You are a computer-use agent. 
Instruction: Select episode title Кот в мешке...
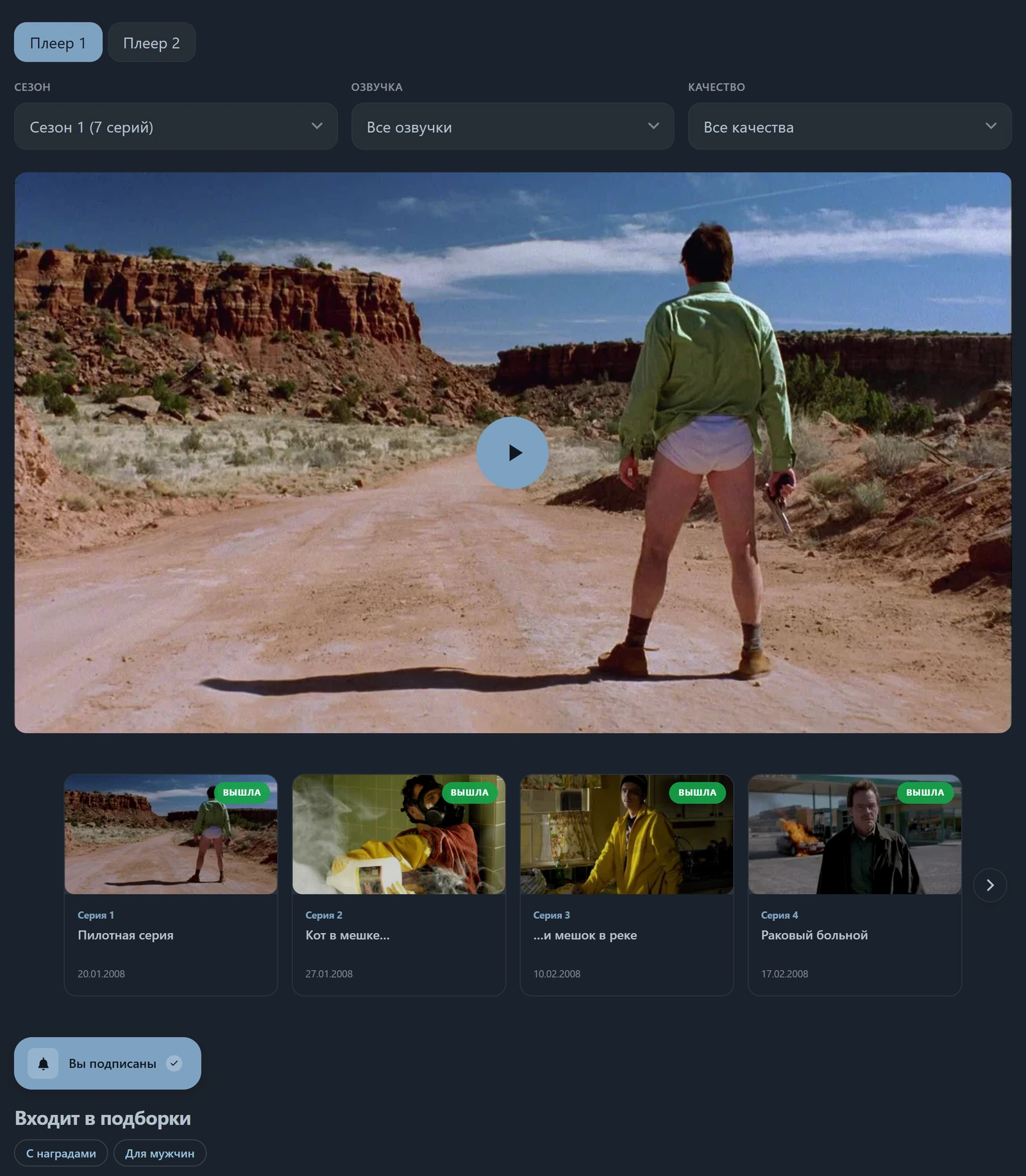348,935
